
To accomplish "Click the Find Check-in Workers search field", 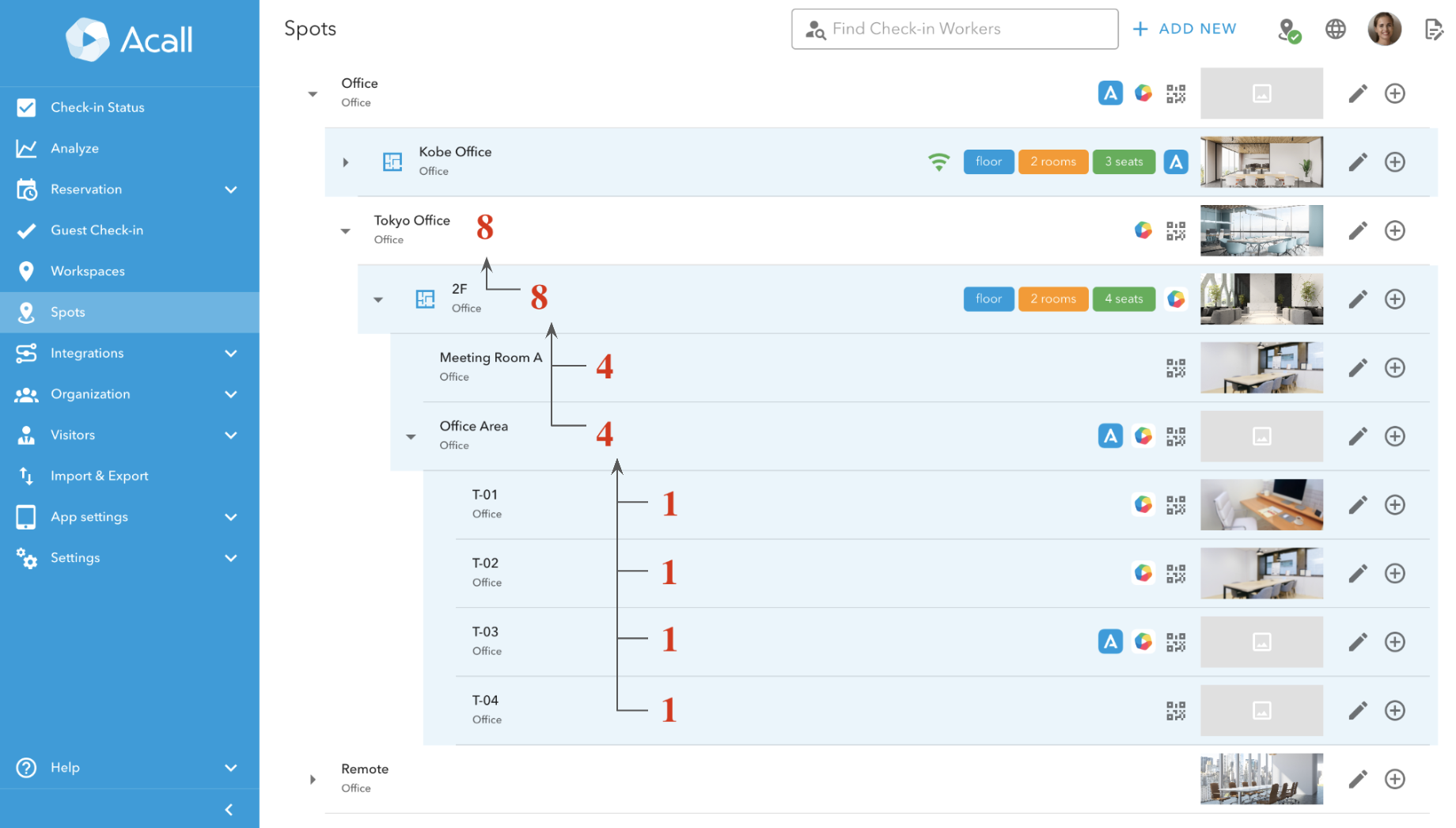I will point(954,29).
